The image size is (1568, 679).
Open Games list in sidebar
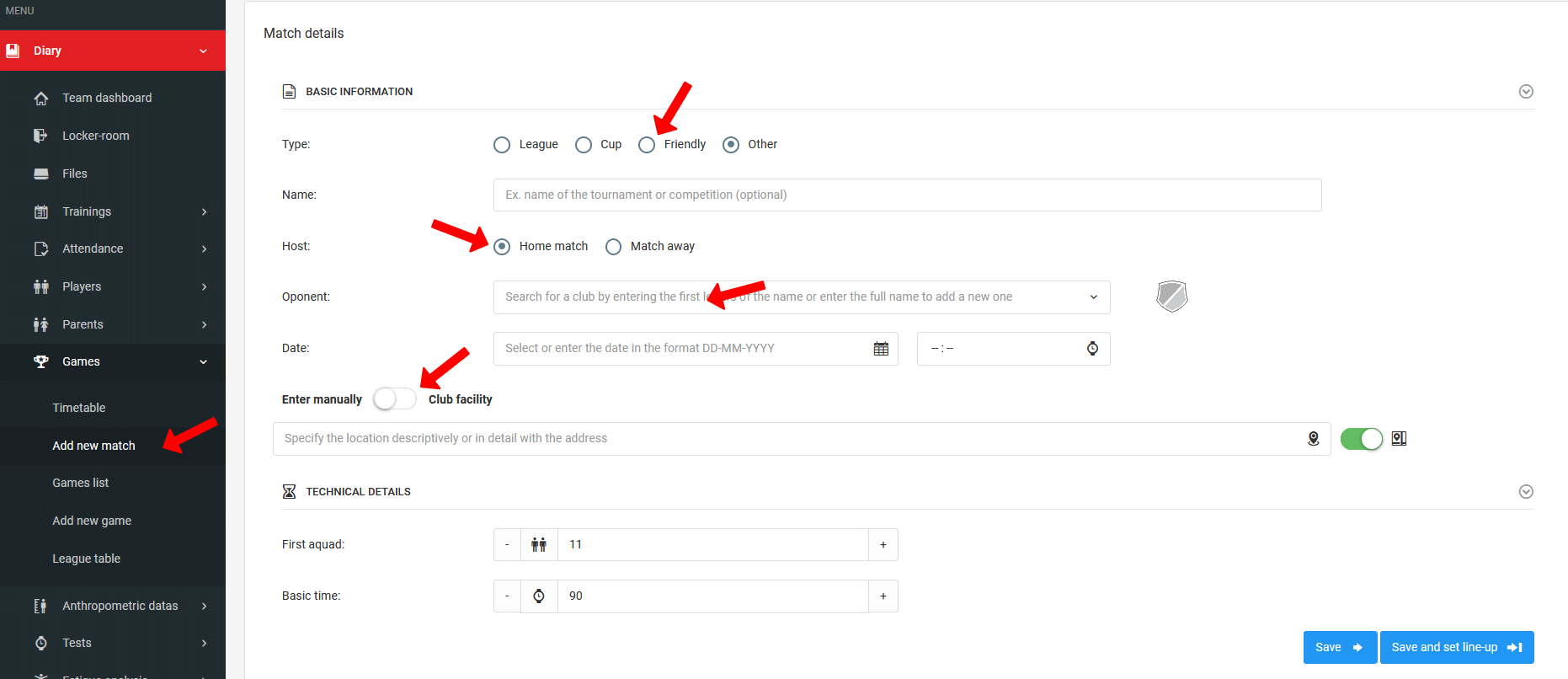click(x=81, y=483)
